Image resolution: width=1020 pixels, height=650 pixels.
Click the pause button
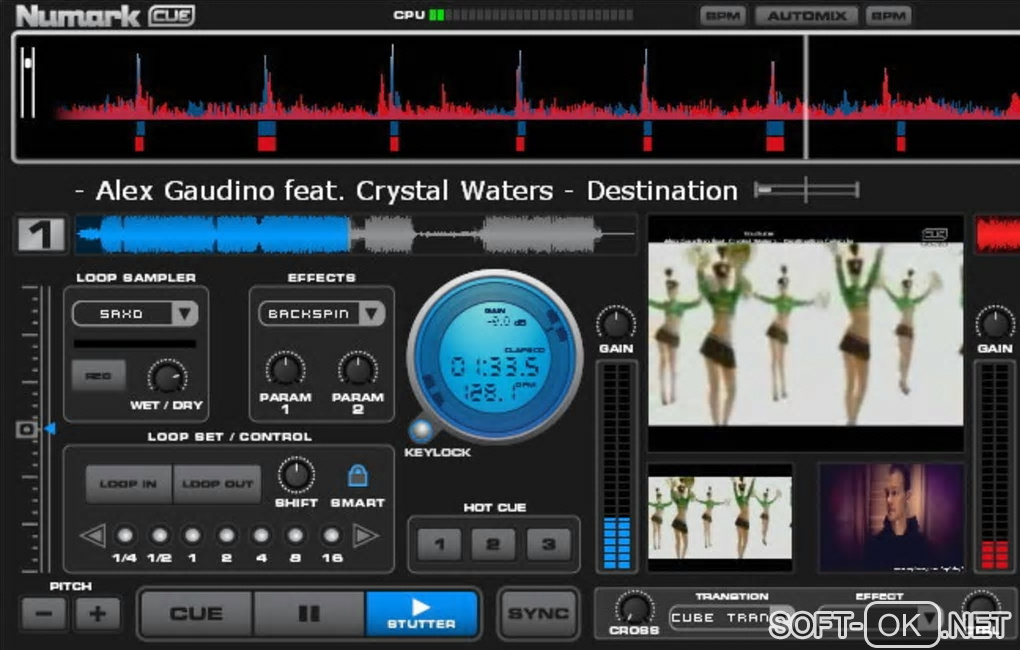pos(309,614)
